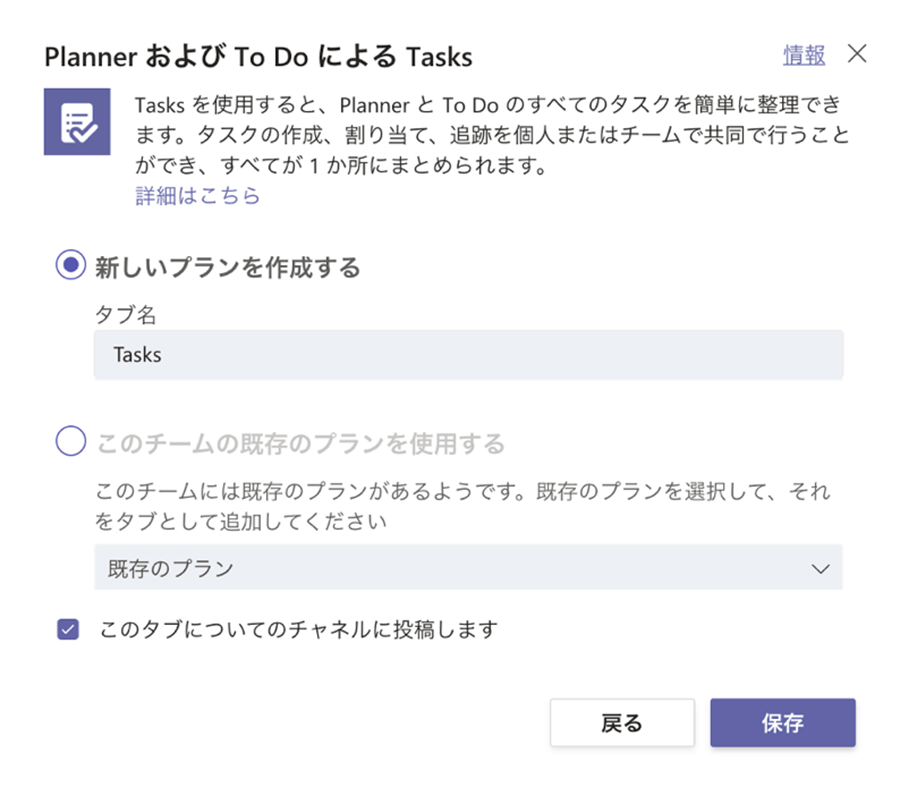Image resolution: width=900 pixels, height=796 pixels.
Task: Open the 情報 link
Action: pyautogui.click(x=804, y=56)
